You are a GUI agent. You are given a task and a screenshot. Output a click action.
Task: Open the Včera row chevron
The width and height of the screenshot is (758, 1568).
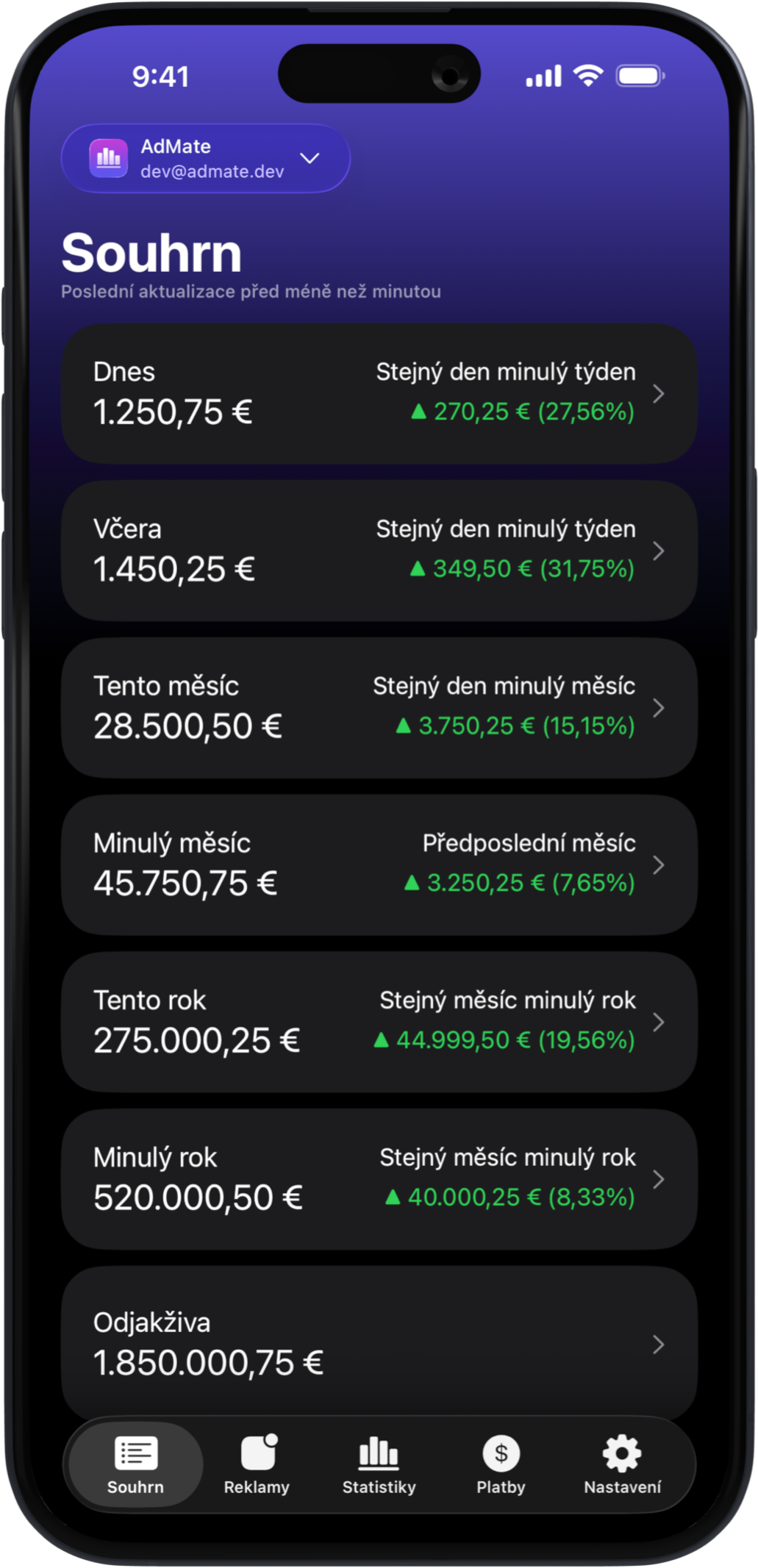[659, 551]
